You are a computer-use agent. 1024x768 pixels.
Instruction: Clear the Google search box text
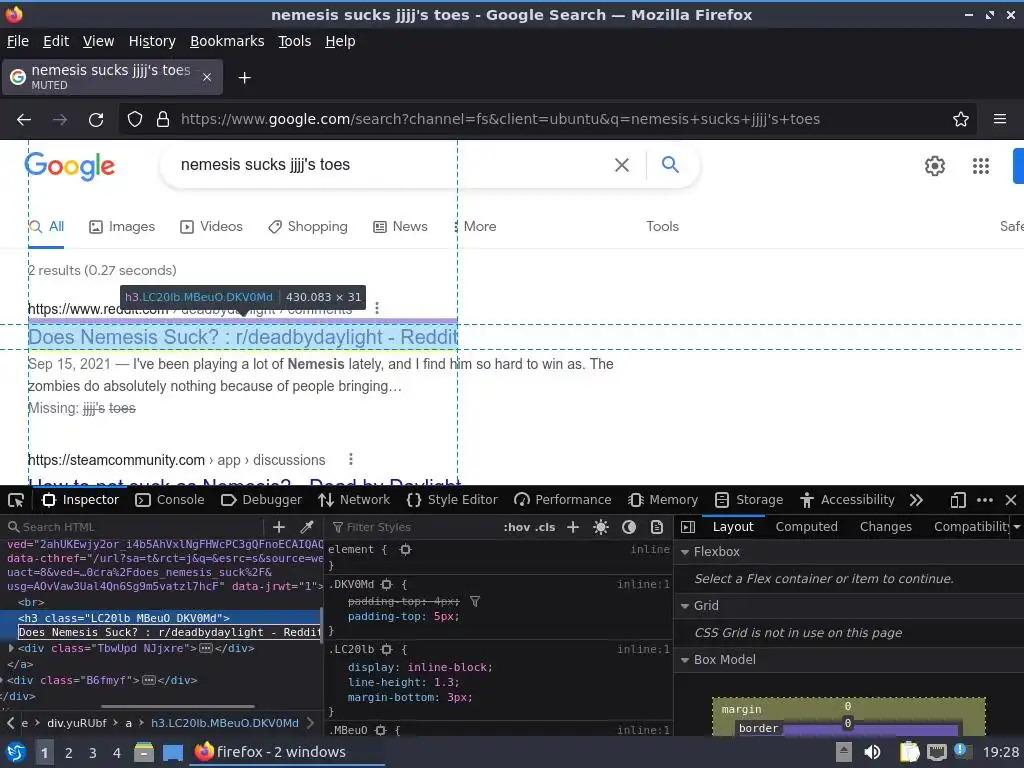point(622,165)
